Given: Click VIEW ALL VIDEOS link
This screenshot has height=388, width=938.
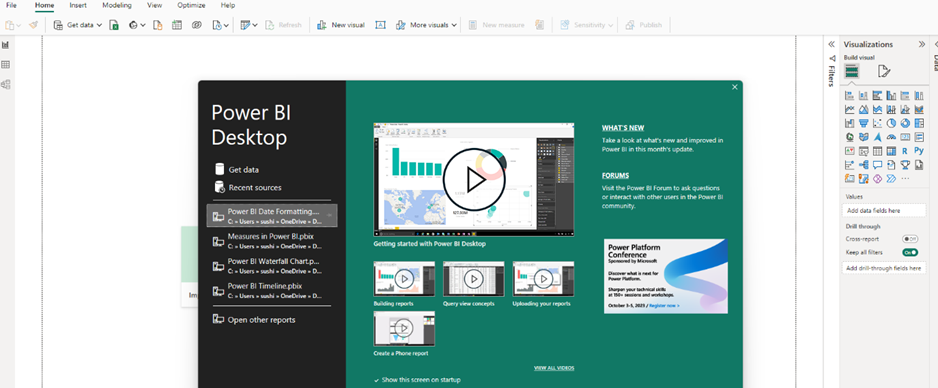Looking at the screenshot, I should [x=554, y=368].
